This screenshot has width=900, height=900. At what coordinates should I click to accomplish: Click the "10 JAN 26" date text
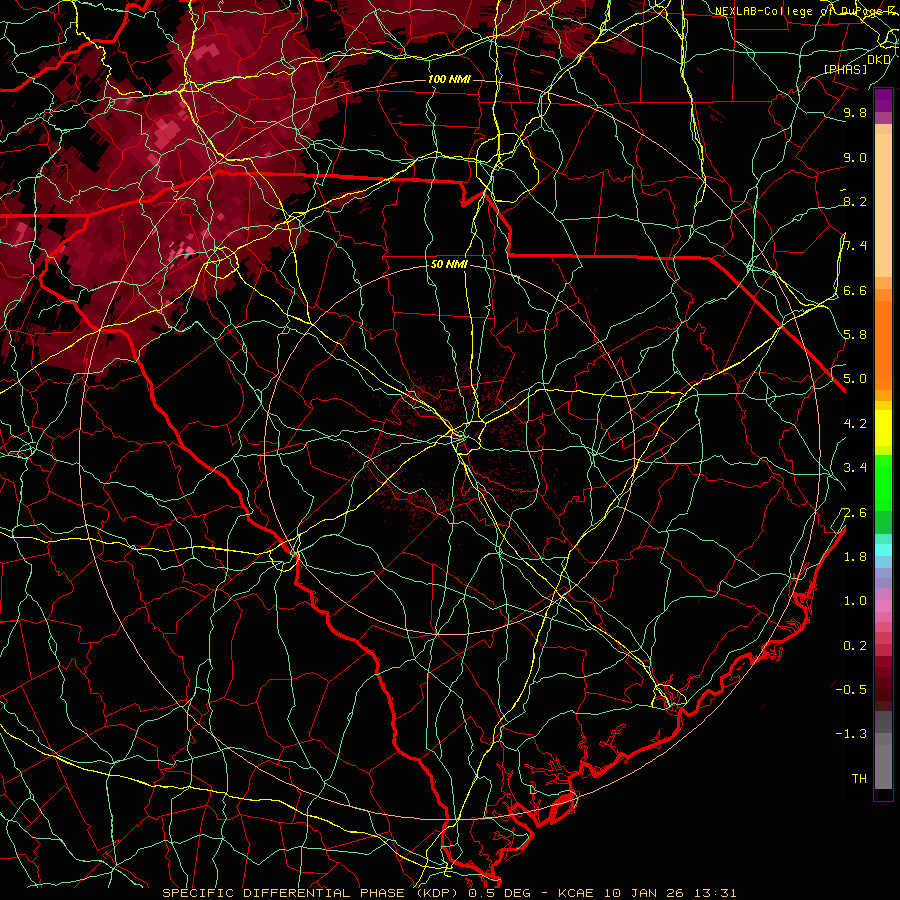[x=643, y=893]
